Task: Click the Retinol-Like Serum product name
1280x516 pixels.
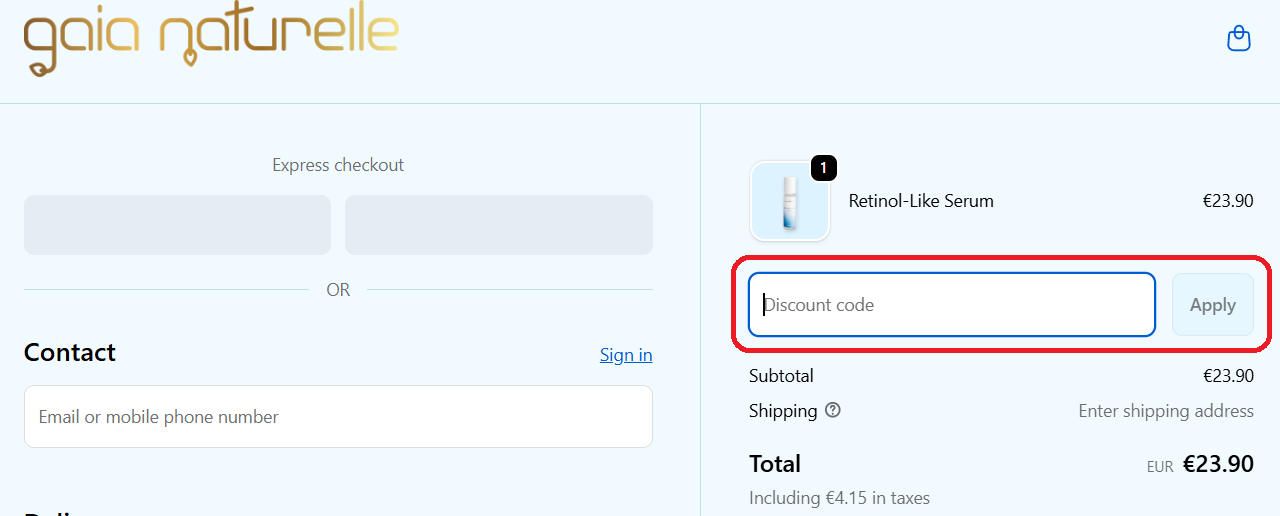Action: click(x=921, y=201)
